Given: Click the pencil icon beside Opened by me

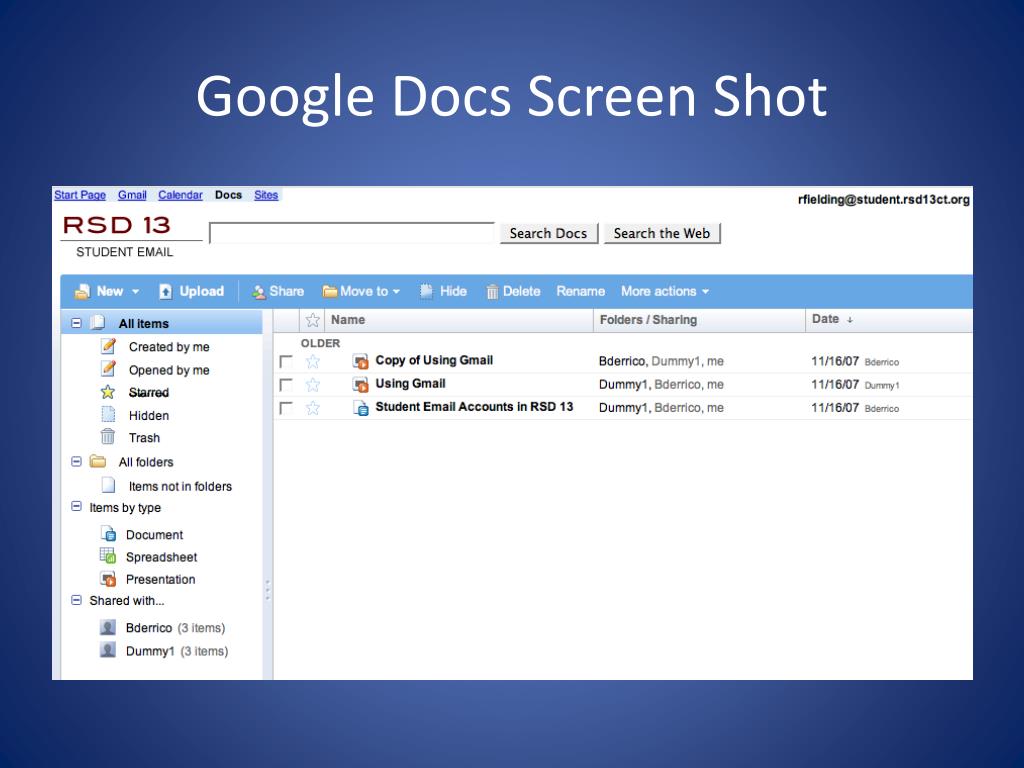Looking at the screenshot, I should coord(108,369).
